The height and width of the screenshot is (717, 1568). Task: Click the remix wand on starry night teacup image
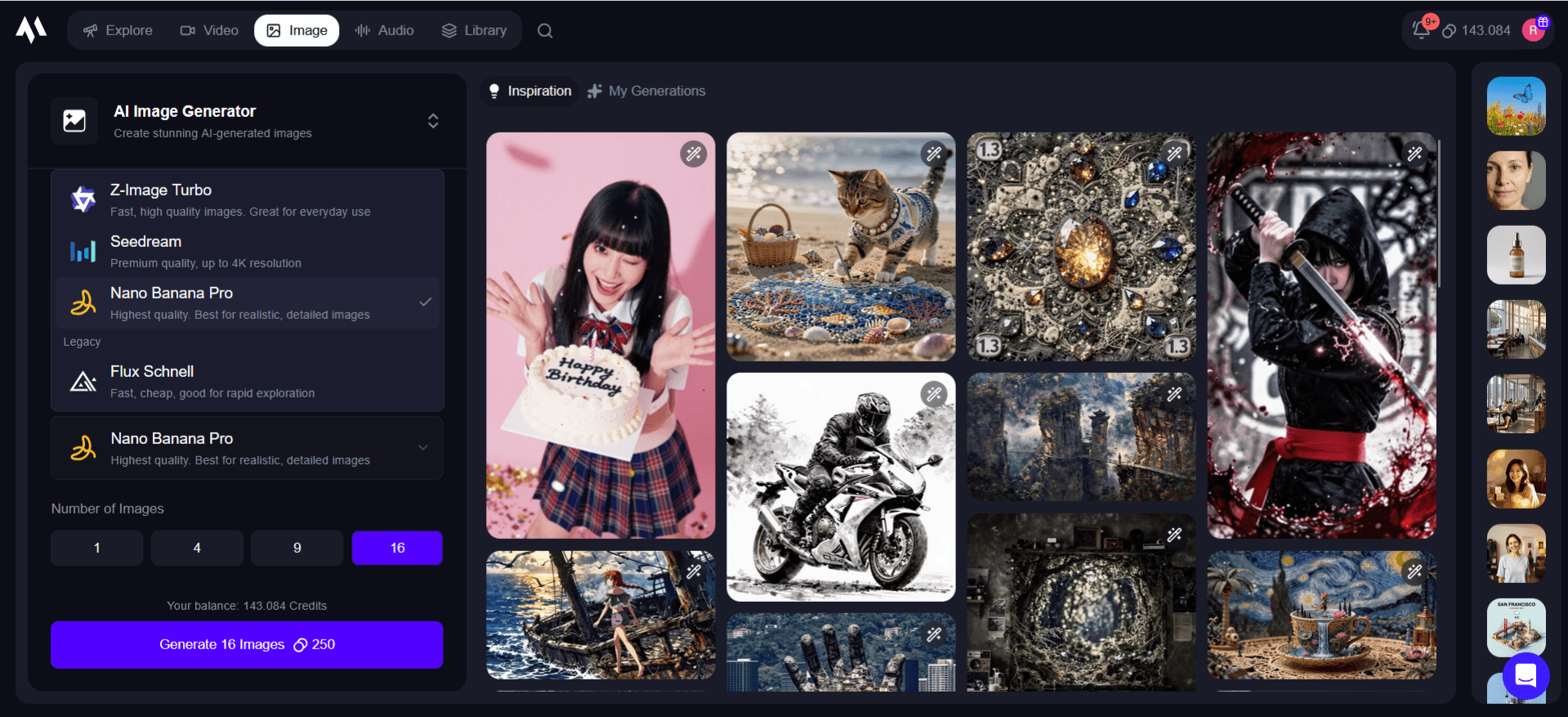point(1414,571)
